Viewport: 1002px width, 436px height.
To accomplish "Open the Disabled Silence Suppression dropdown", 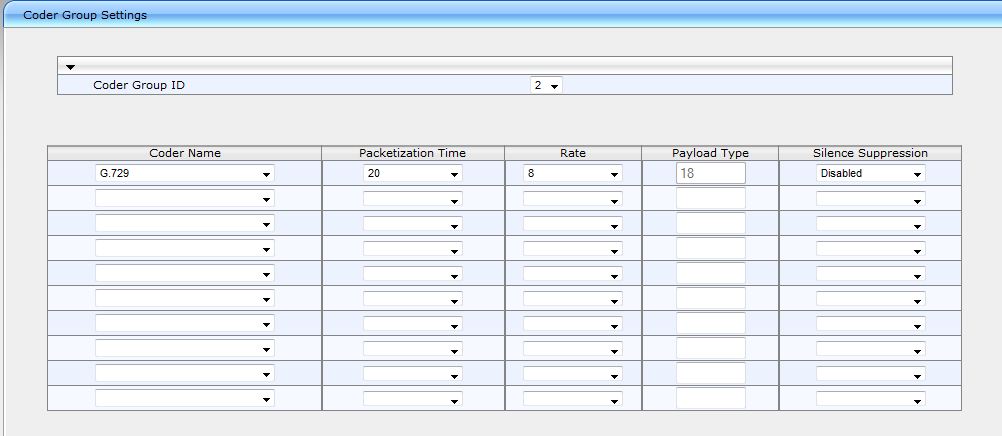I will (x=870, y=174).
